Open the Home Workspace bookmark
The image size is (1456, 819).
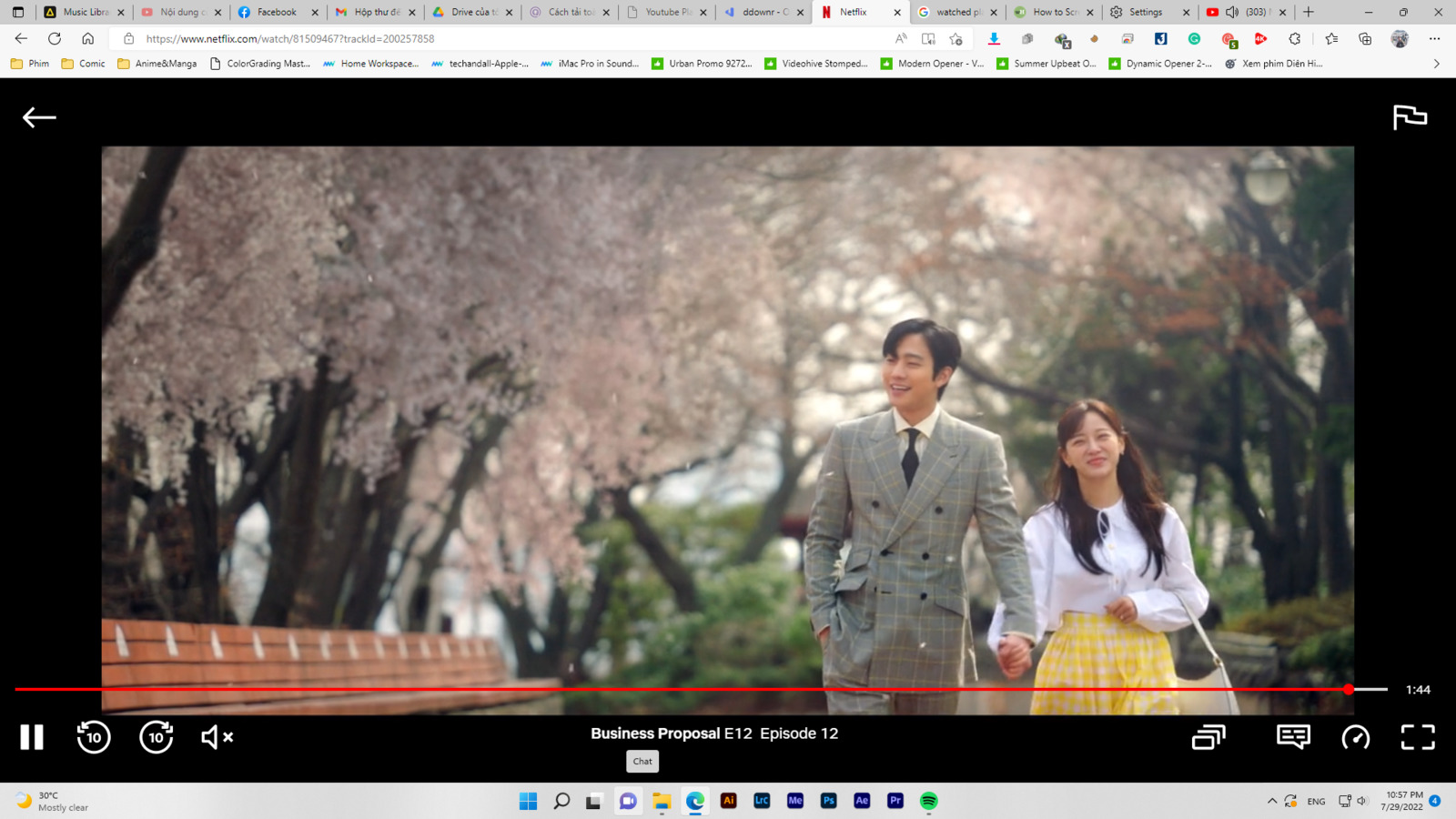(370, 64)
